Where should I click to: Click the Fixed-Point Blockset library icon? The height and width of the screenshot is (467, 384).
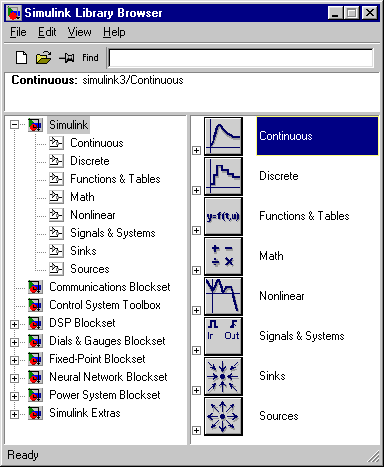(x=35, y=359)
